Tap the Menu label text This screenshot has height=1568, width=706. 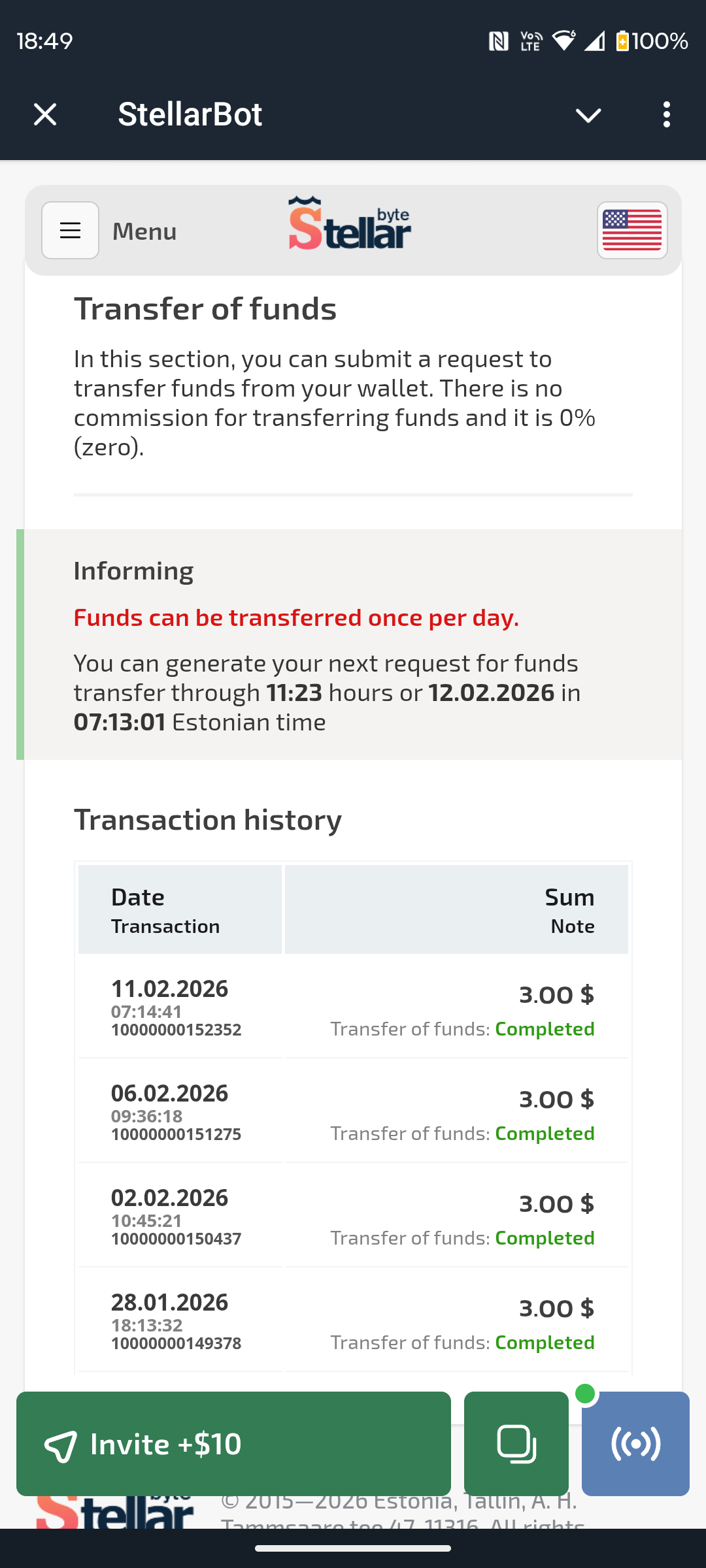[144, 231]
